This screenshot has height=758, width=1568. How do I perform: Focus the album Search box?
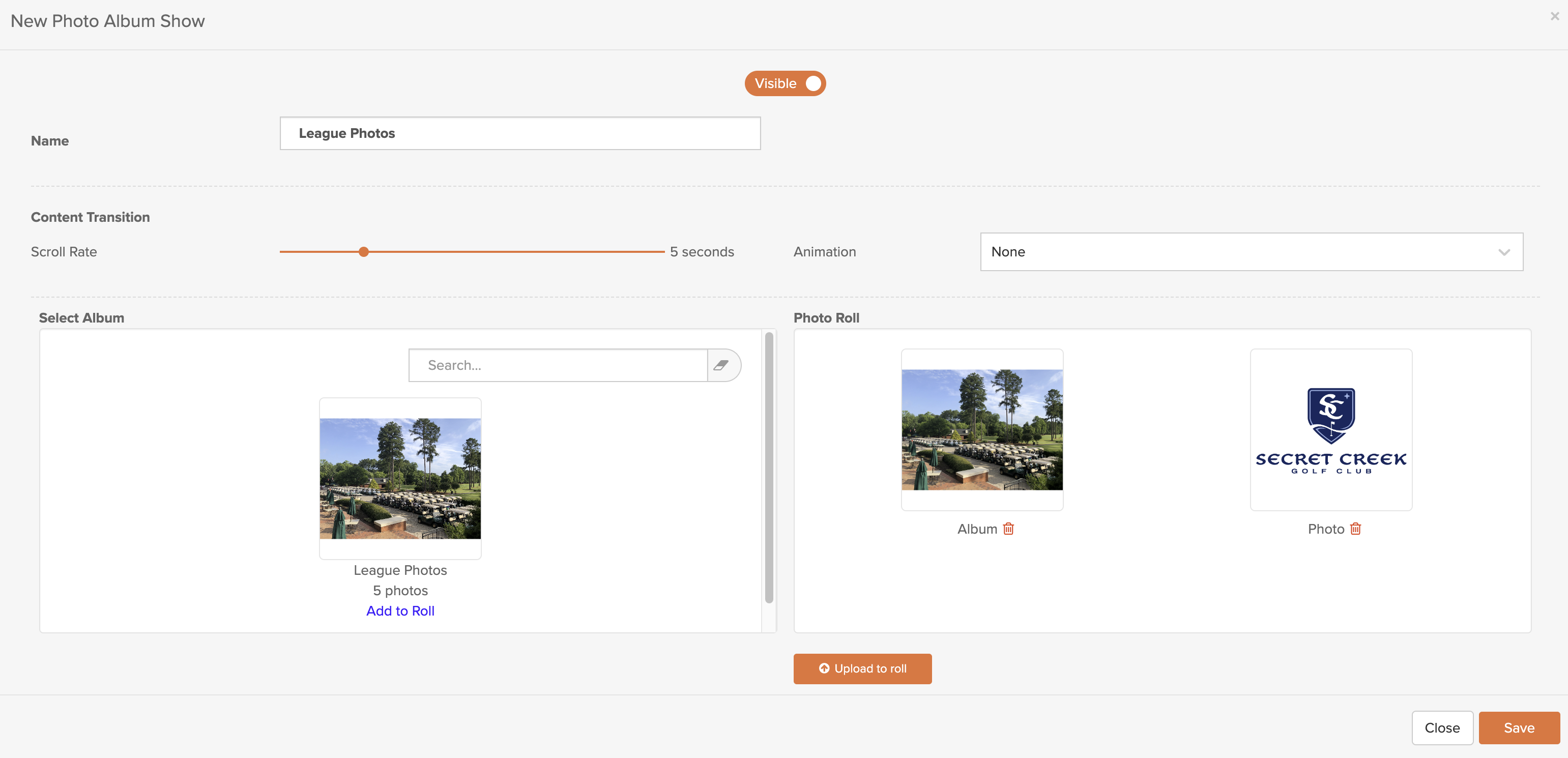(x=558, y=365)
